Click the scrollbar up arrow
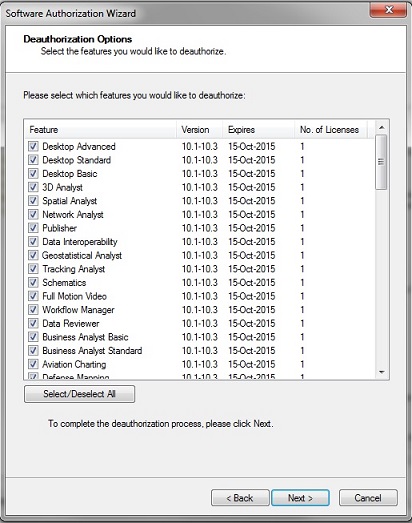 point(382,127)
